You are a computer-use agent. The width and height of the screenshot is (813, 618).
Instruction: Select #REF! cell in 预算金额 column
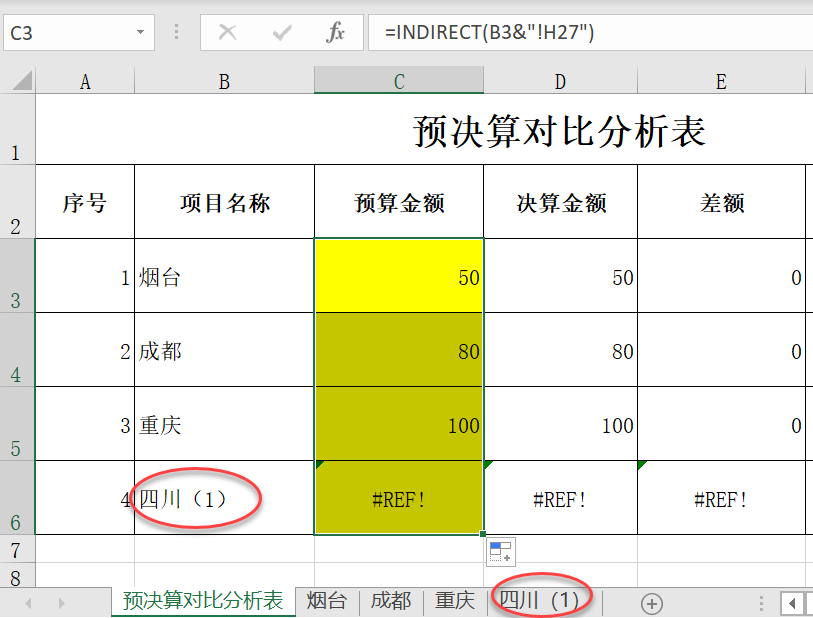(x=399, y=498)
